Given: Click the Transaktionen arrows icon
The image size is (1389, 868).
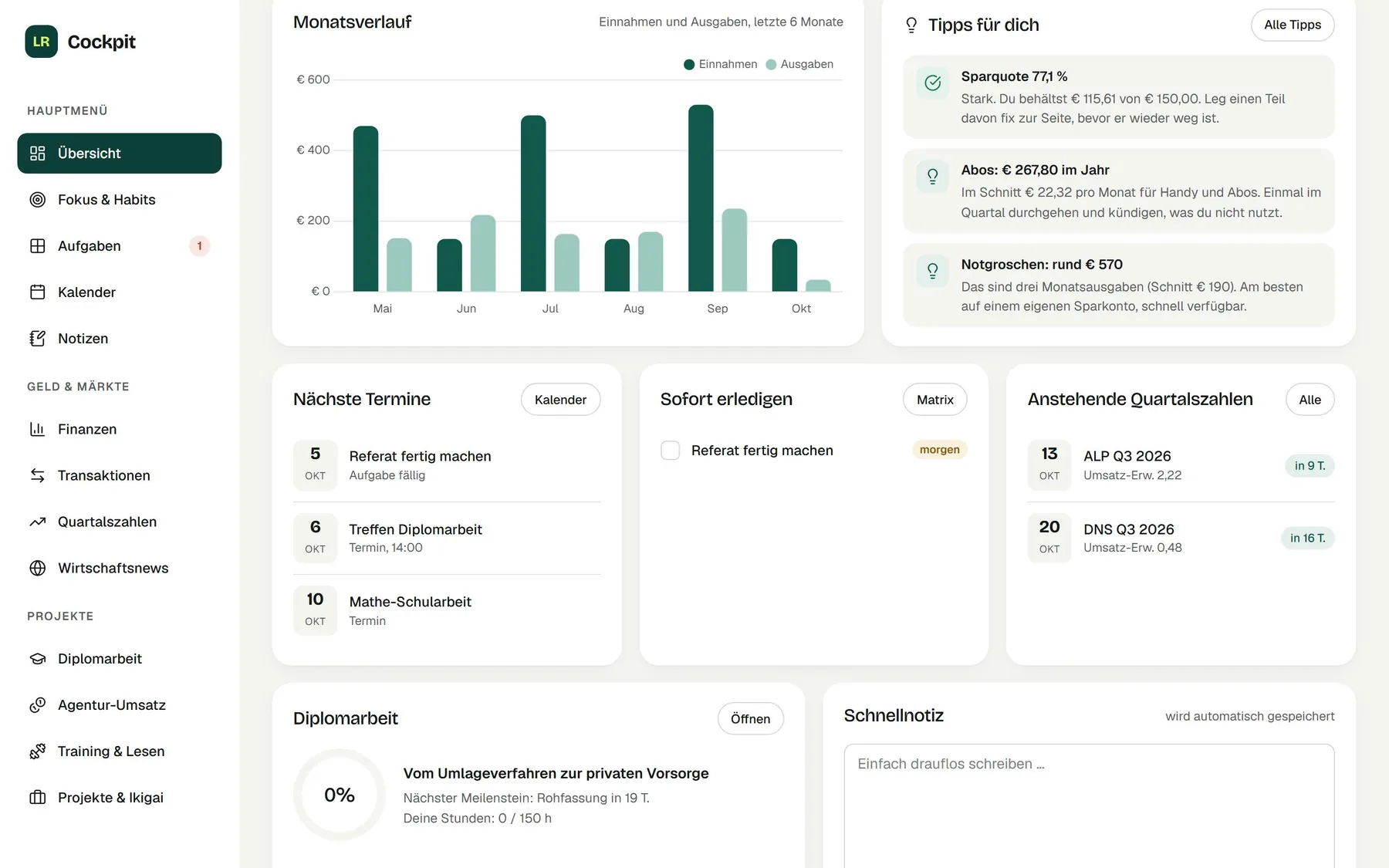Looking at the screenshot, I should [38, 475].
